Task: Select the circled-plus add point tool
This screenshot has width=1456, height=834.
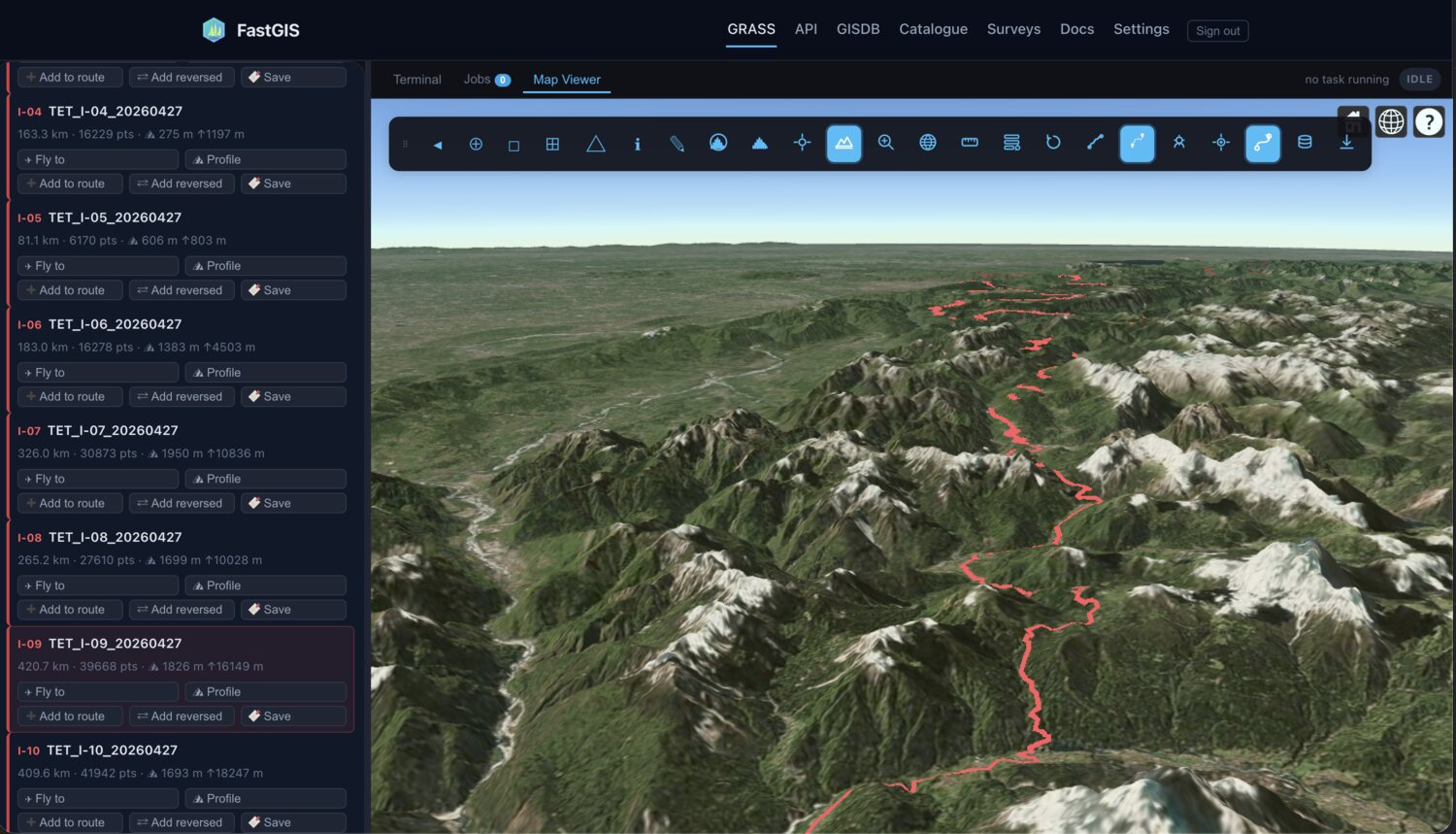Action: (476, 144)
